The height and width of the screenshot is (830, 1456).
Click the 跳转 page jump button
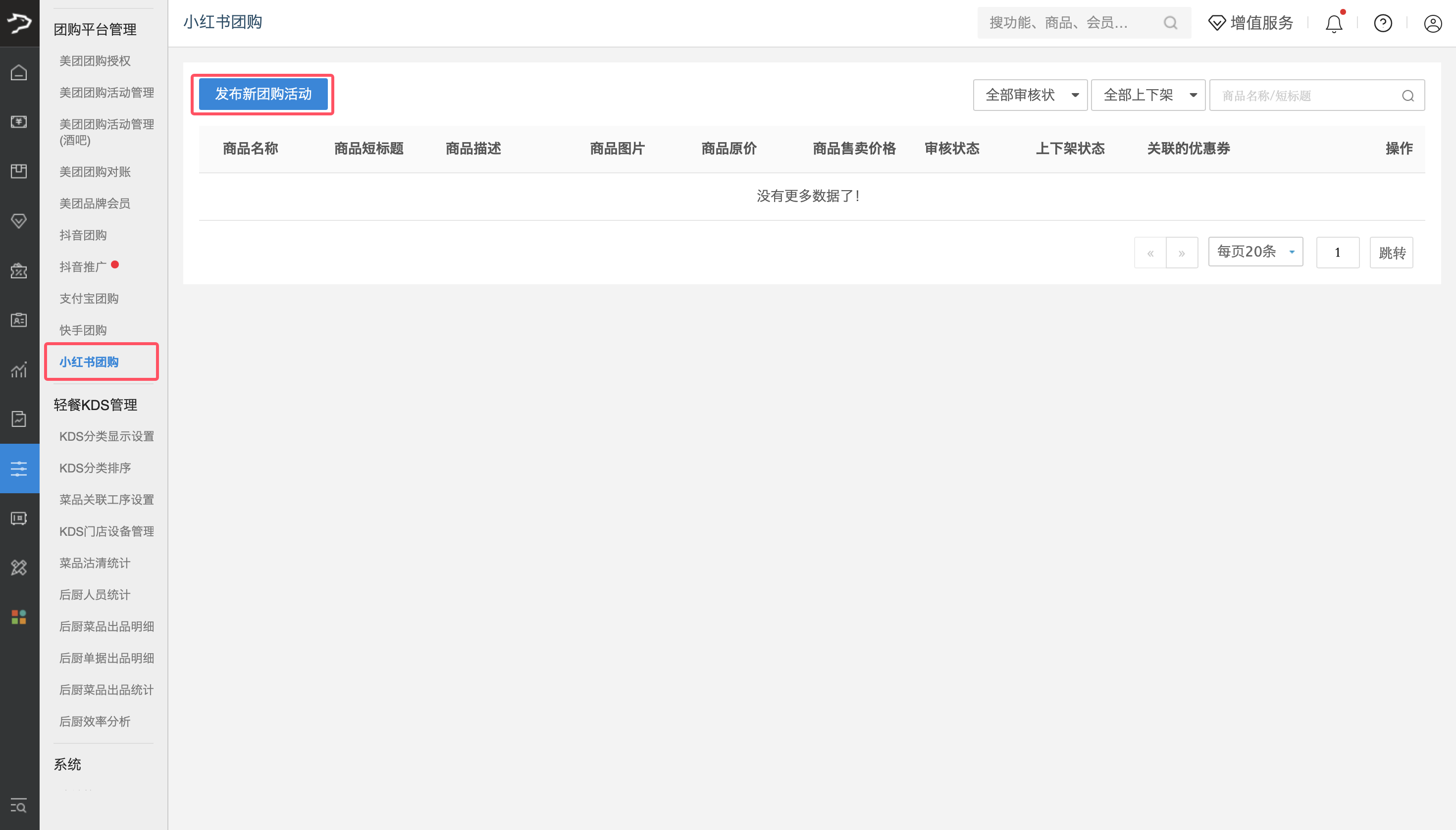[x=1391, y=252]
